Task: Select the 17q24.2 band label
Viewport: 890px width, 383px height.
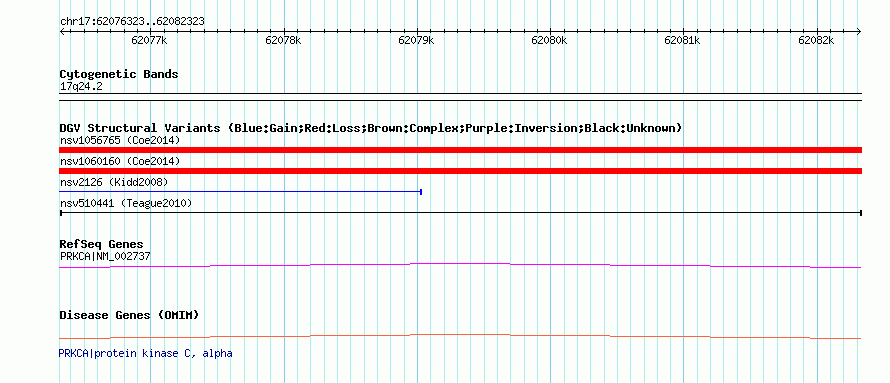Action: pyautogui.click(x=81, y=87)
